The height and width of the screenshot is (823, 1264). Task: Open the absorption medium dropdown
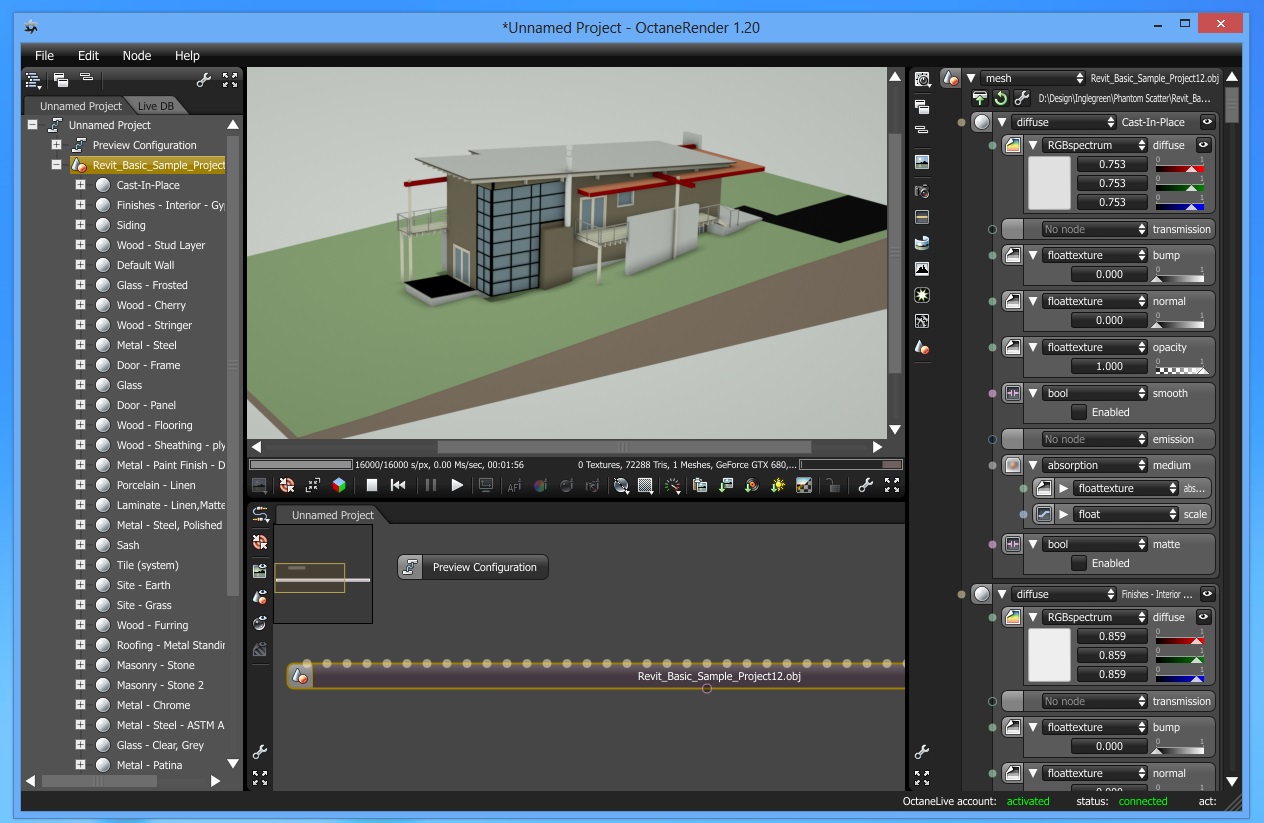pos(1095,465)
